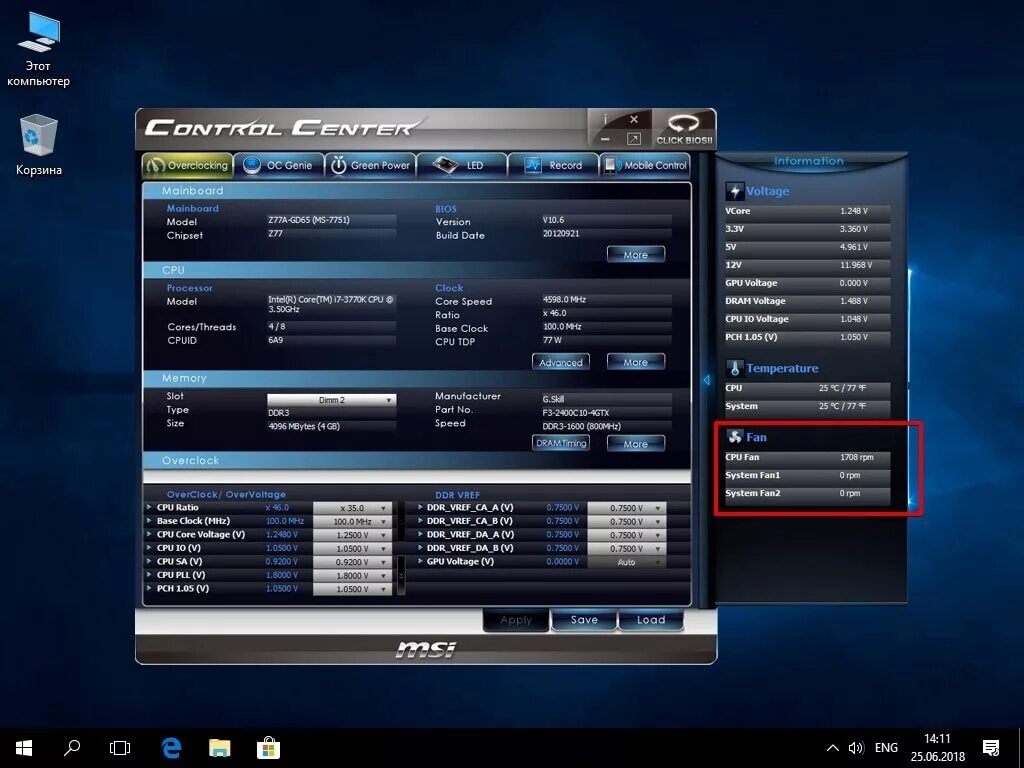This screenshot has width=1024, height=768.
Task: Open the Mobile Control tab
Action: coord(645,165)
